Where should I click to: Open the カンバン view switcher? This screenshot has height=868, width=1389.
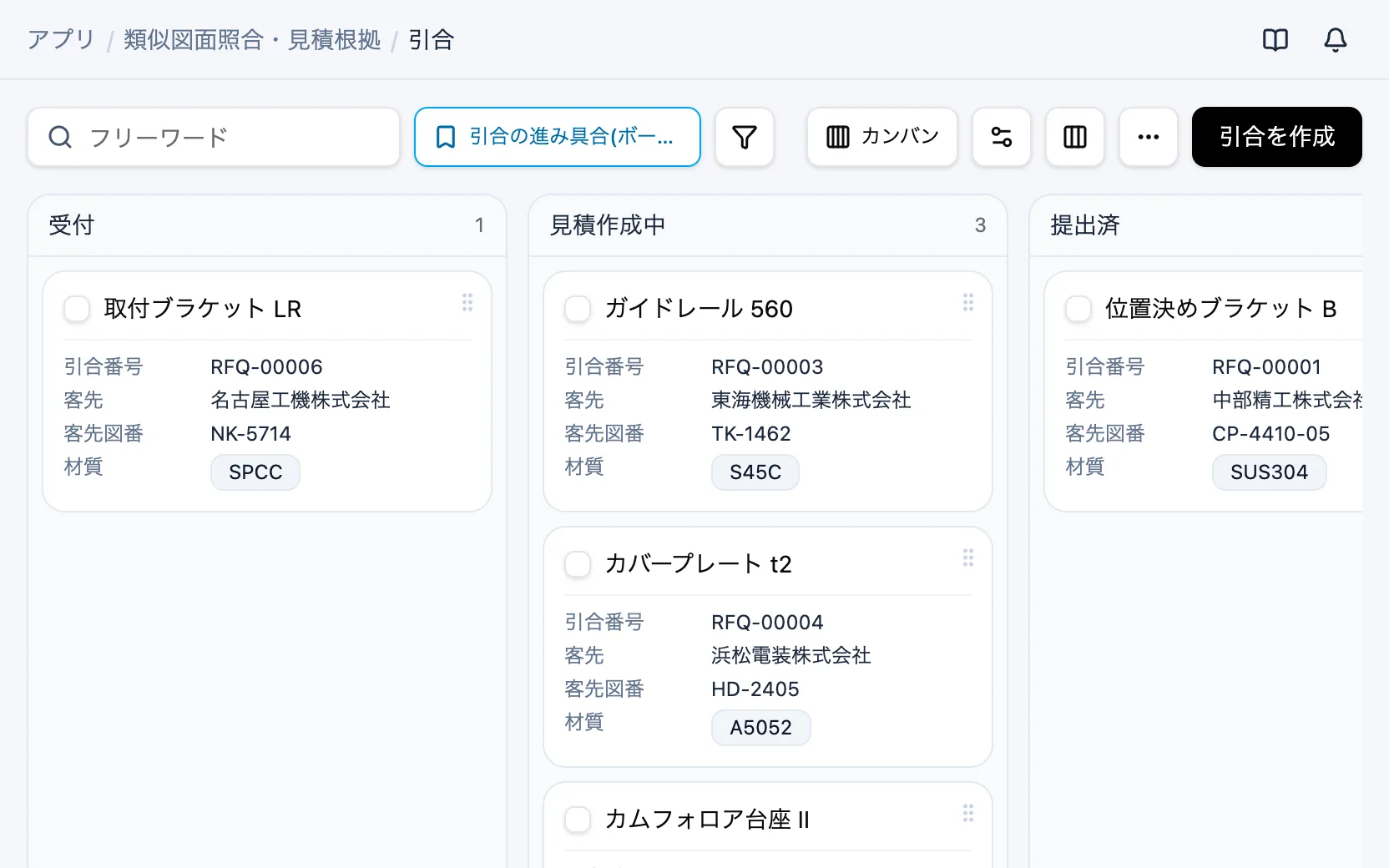pos(882,137)
